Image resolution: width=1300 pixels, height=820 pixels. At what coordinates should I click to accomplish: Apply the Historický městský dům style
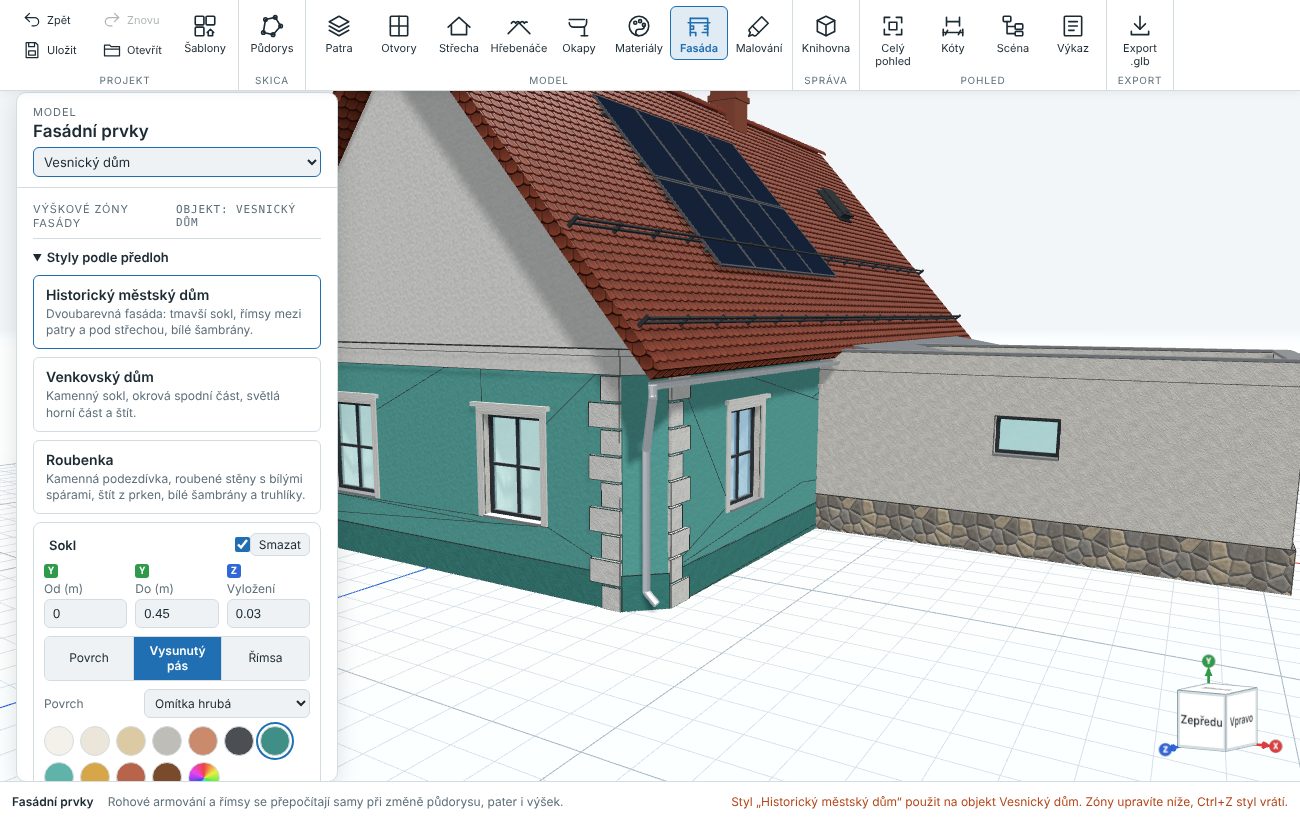177,312
